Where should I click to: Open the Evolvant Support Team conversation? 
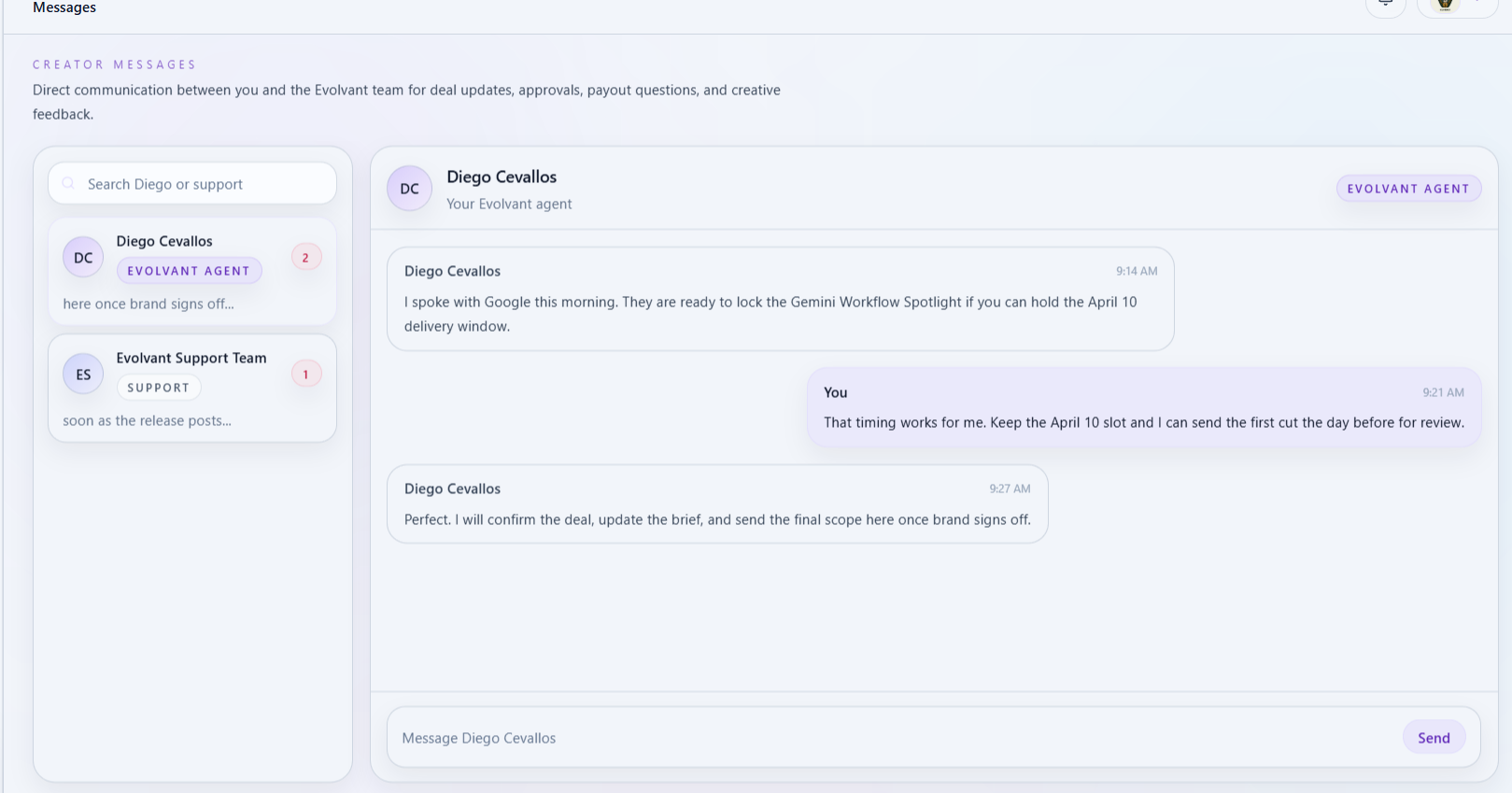pyautogui.click(x=191, y=358)
